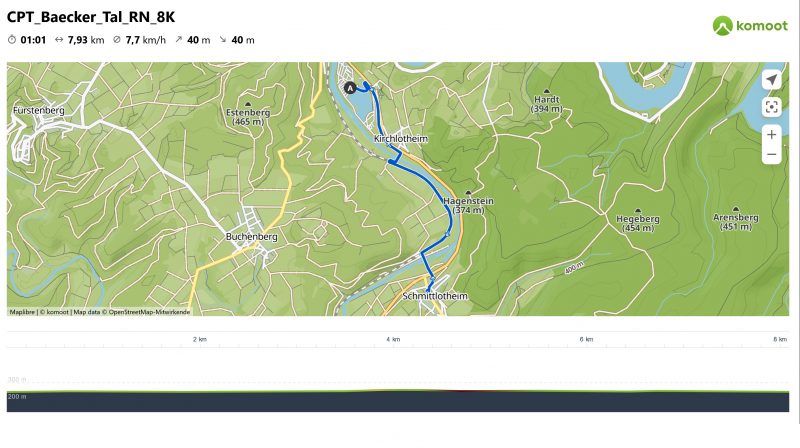Click the distance arrows icon
Image resolution: width=800 pixels, height=448 pixels.
59,40
